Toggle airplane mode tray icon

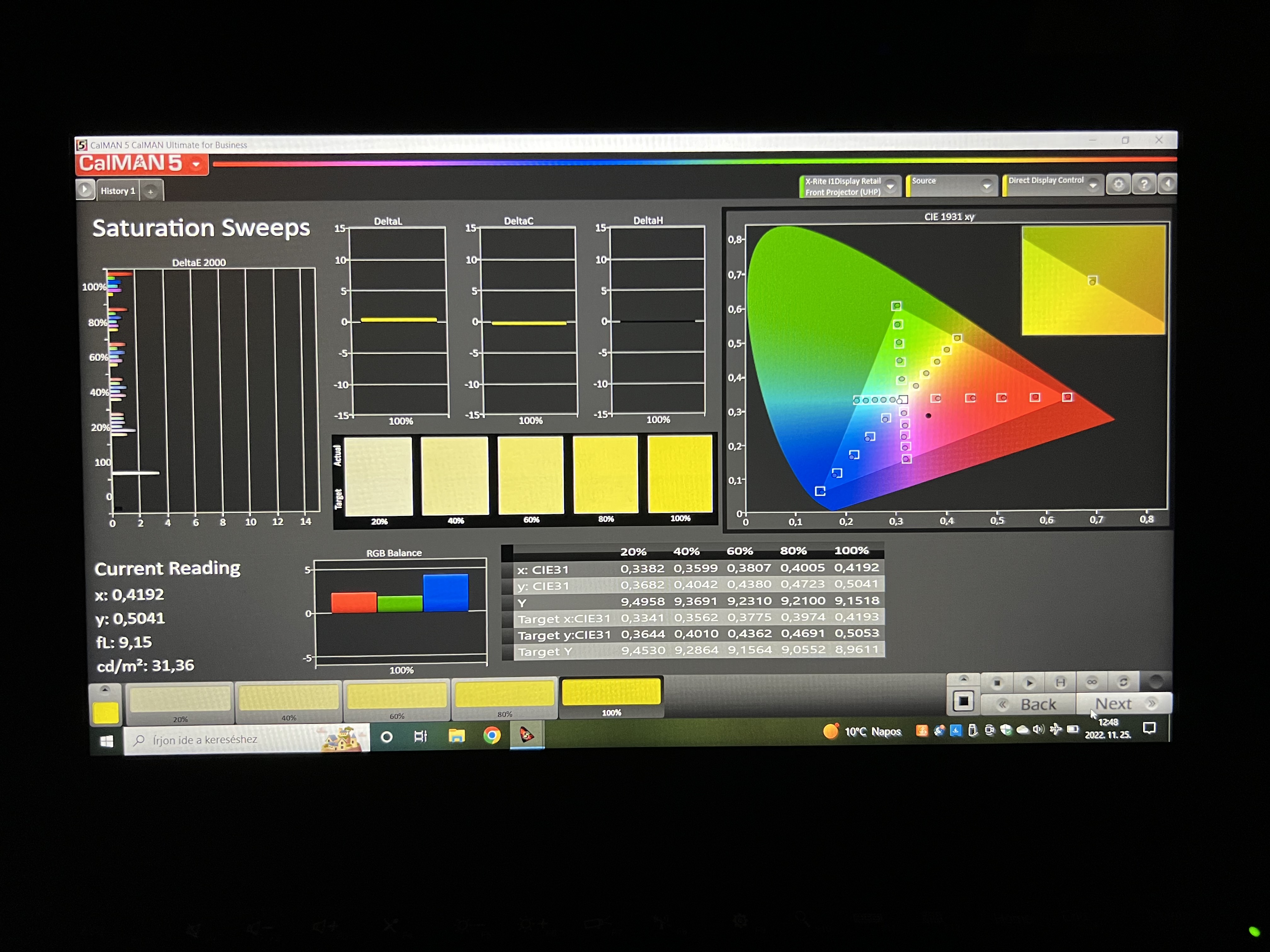pyautogui.click(x=1055, y=729)
